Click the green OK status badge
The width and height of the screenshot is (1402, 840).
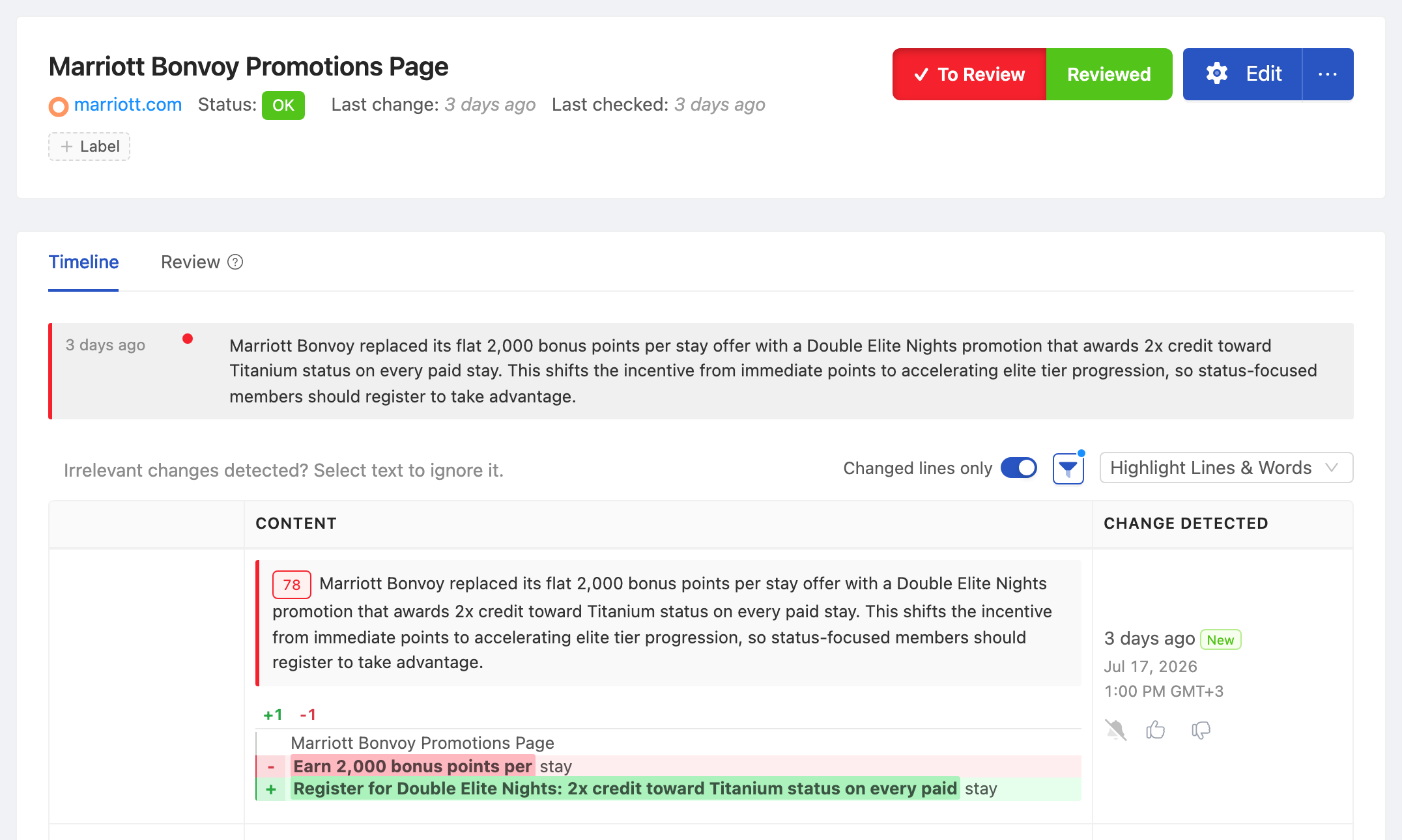[x=283, y=105]
